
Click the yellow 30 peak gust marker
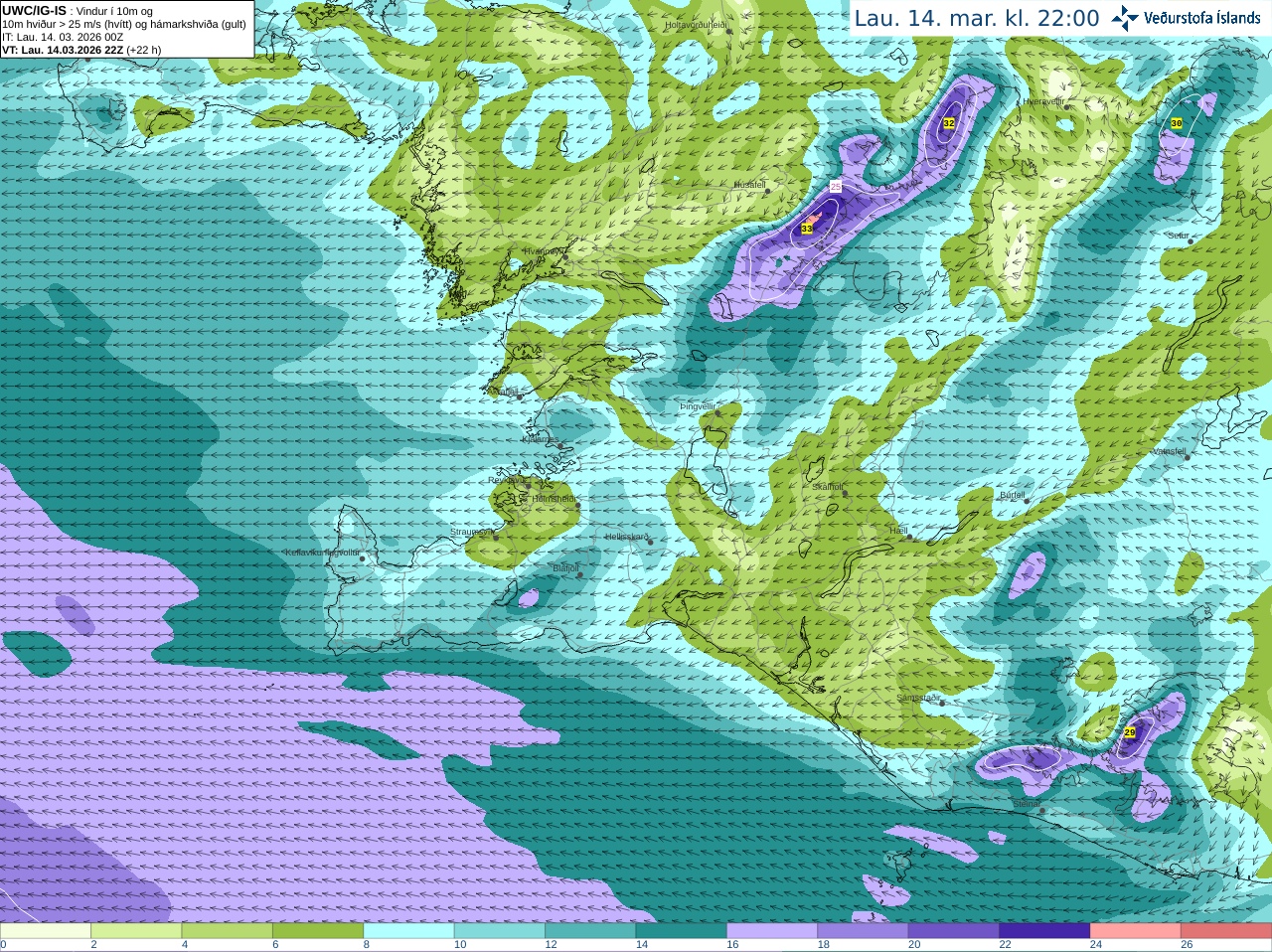[x=1177, y=123]
